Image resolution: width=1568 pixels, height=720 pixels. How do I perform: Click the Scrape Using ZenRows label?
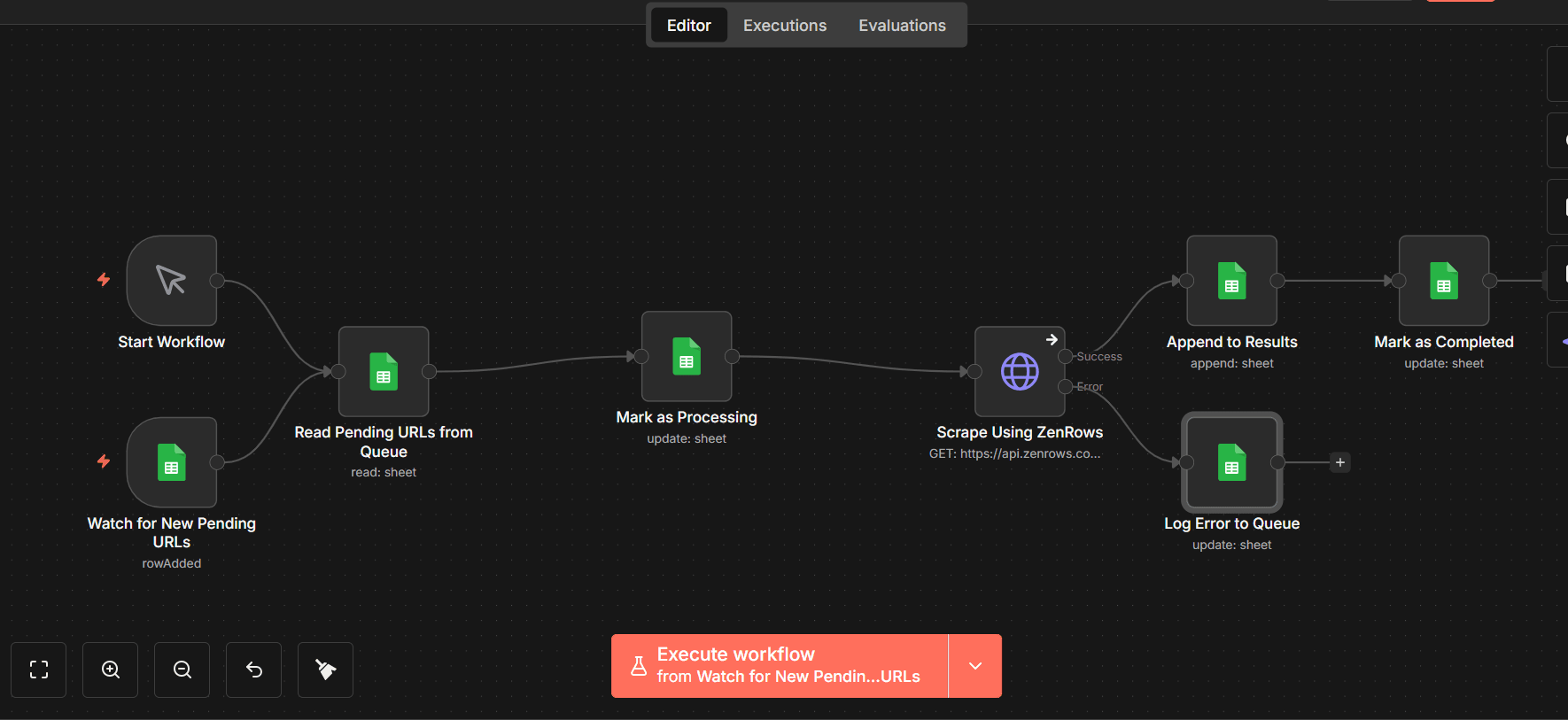[1020, 432]
